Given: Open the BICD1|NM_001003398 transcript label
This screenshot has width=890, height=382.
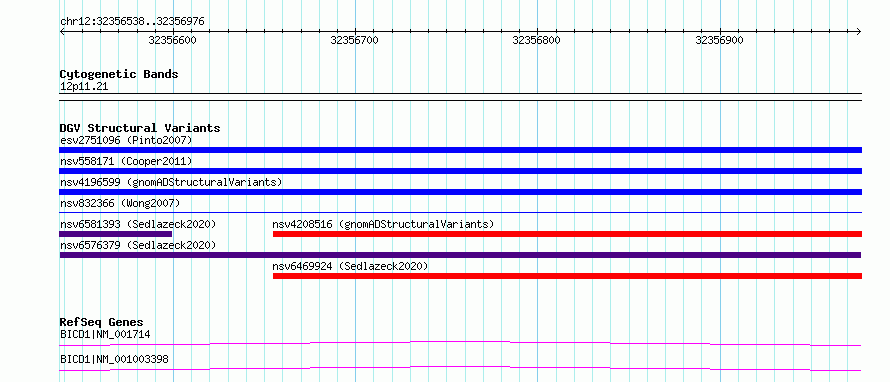Looking at the screenshot, I should coord(114,359).
